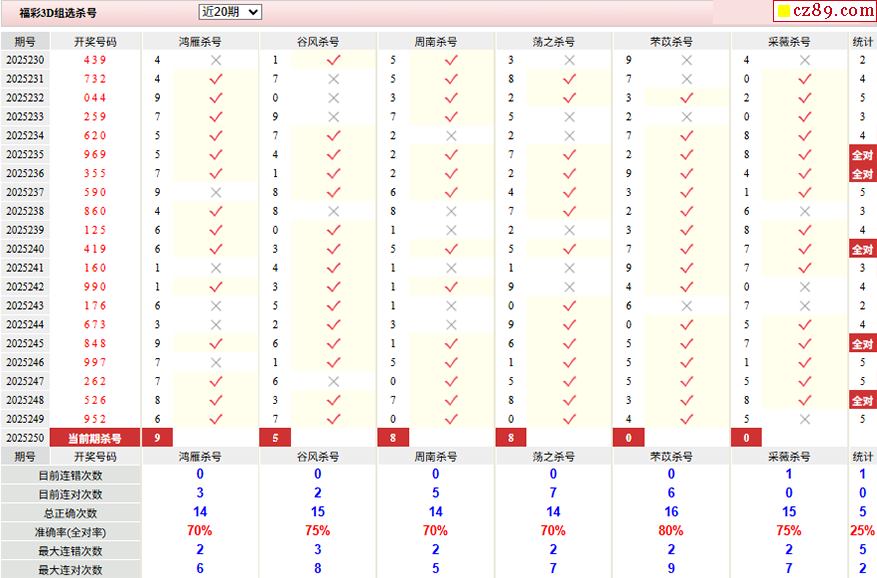Click the red check in 周南杀号 for period 2025245

[451, 344]
